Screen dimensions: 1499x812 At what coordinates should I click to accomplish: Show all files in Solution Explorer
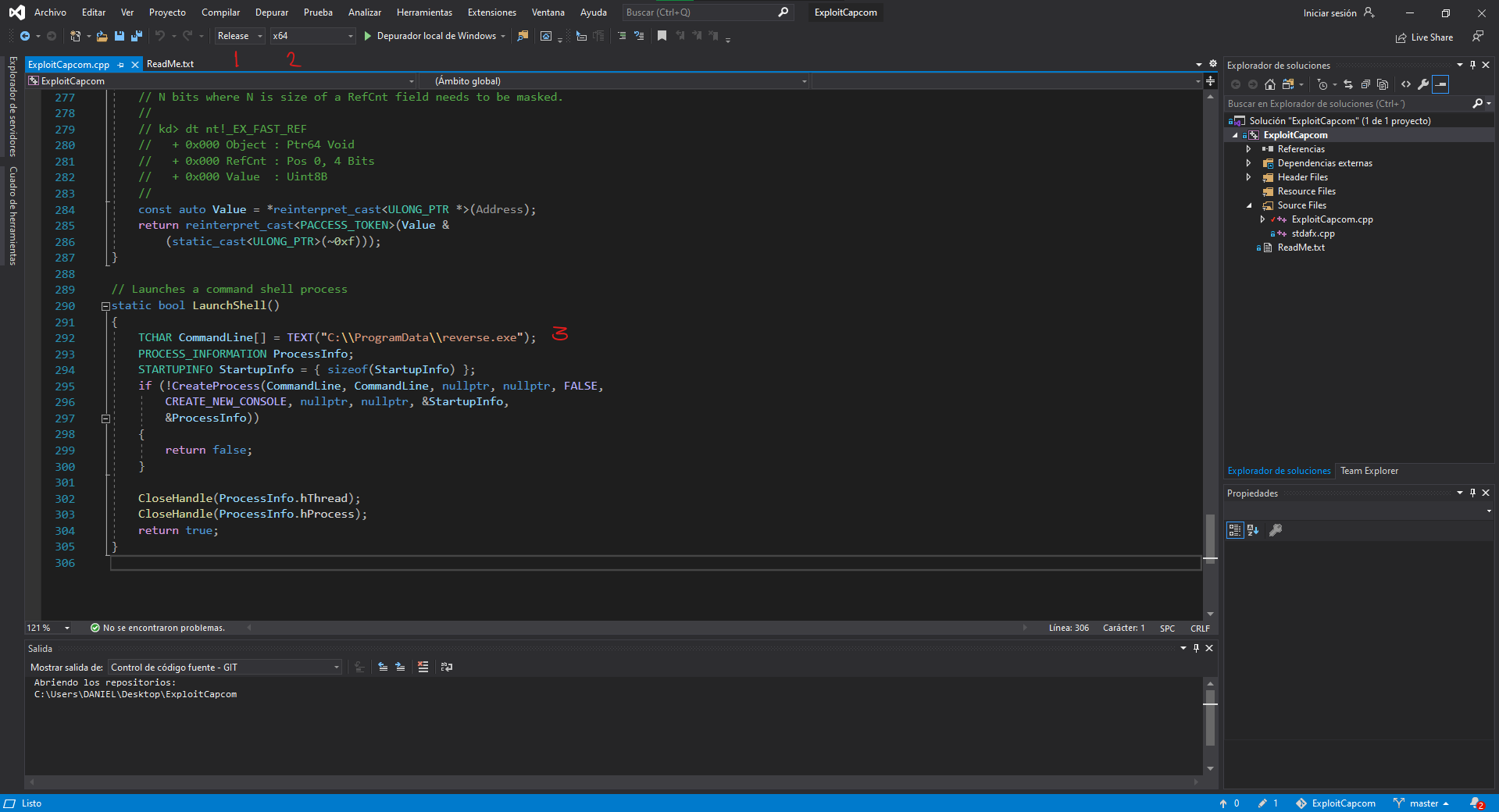click(x=1383, y=84)
